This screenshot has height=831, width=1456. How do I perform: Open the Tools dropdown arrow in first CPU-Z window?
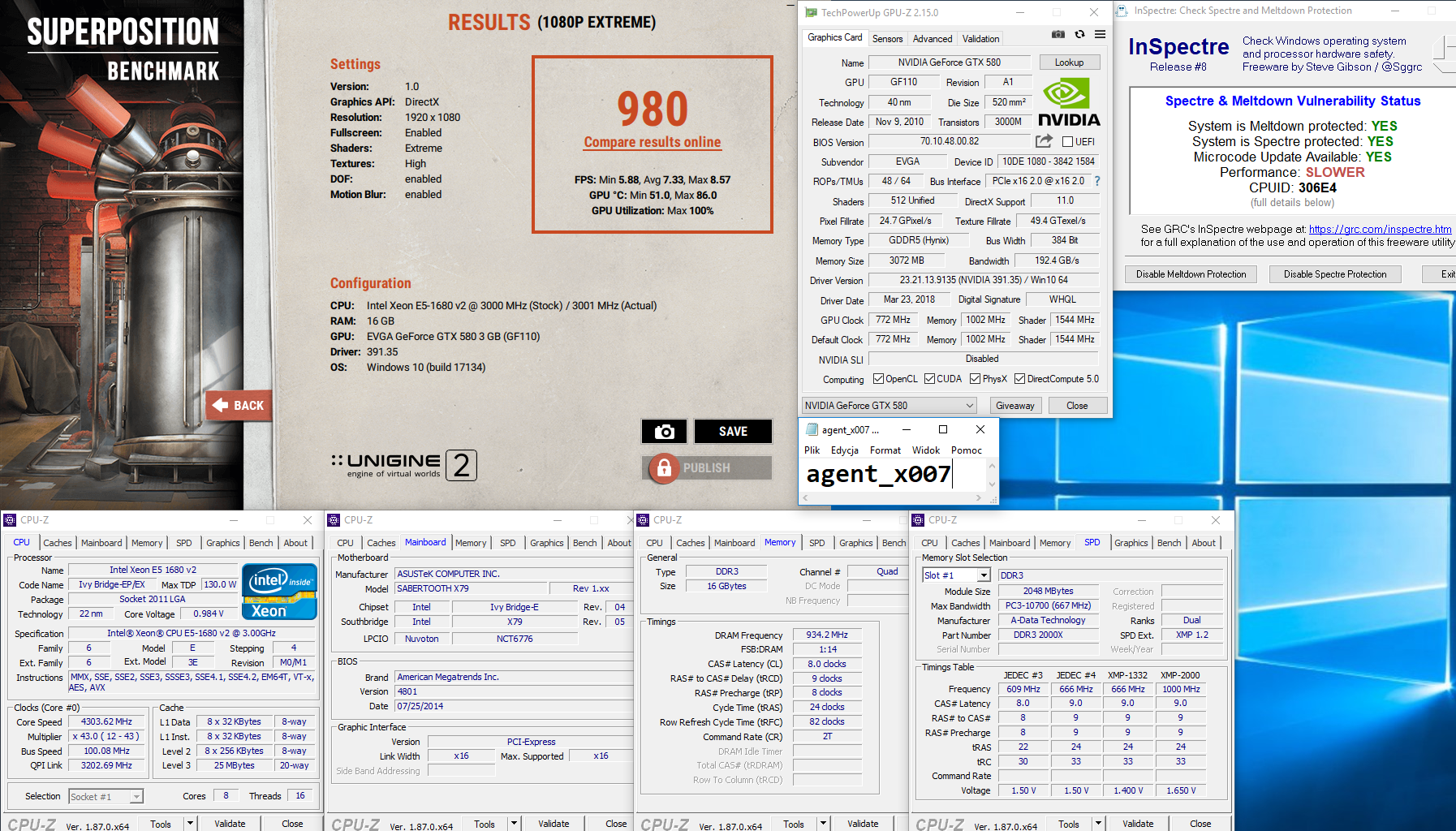(190, 824)
